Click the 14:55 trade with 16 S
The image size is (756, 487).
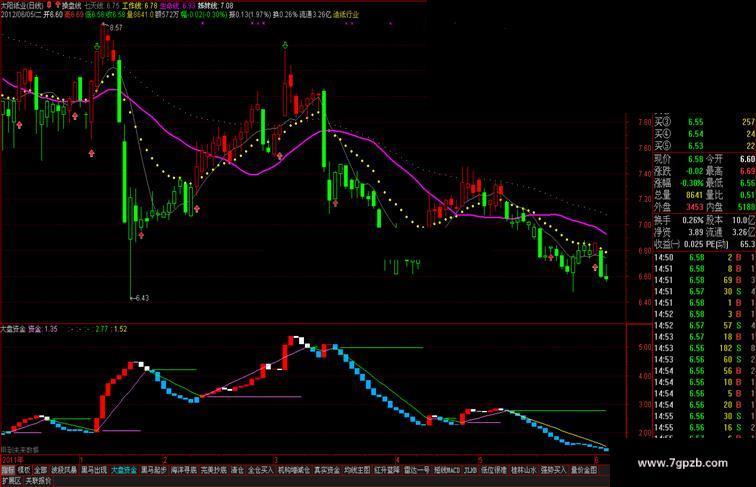click(705, 427)
